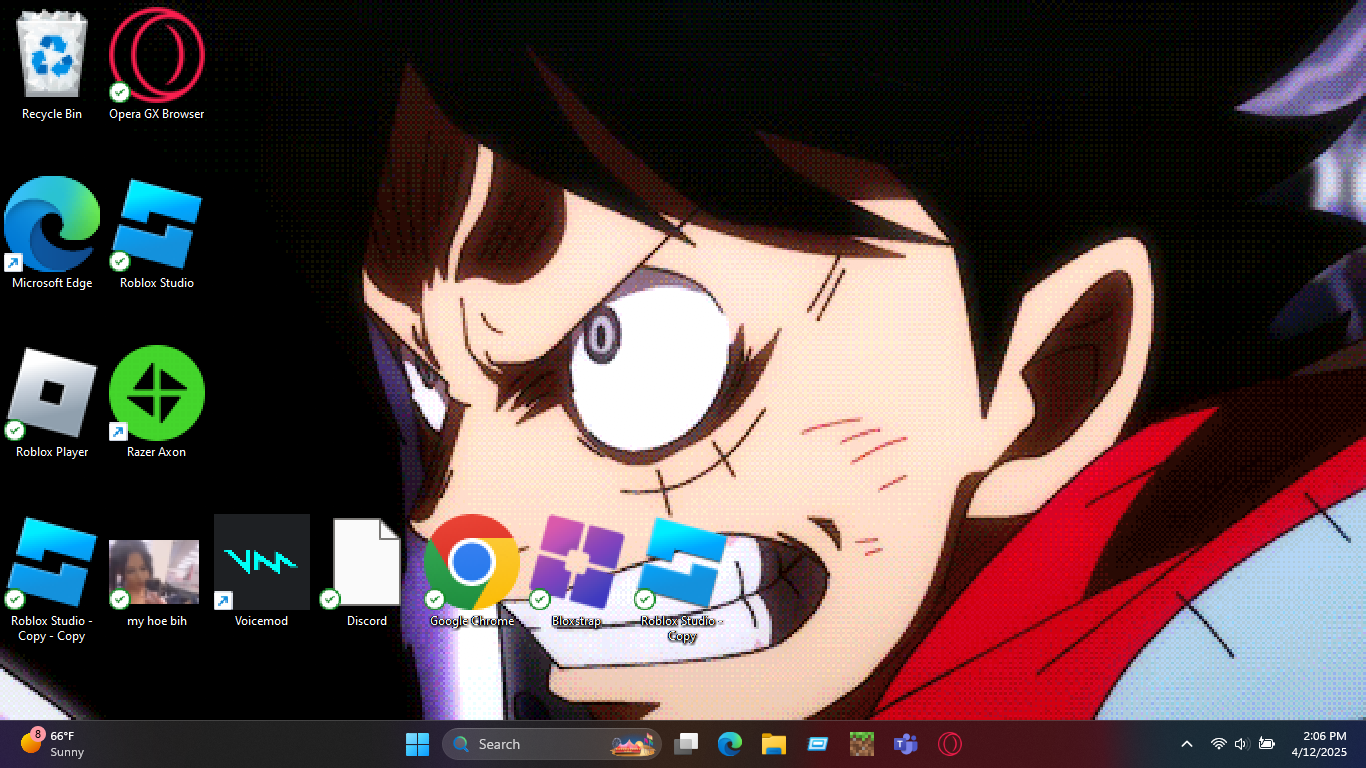
Task: Select the Recycle Bin desktop icon
Action: point(52,65)
